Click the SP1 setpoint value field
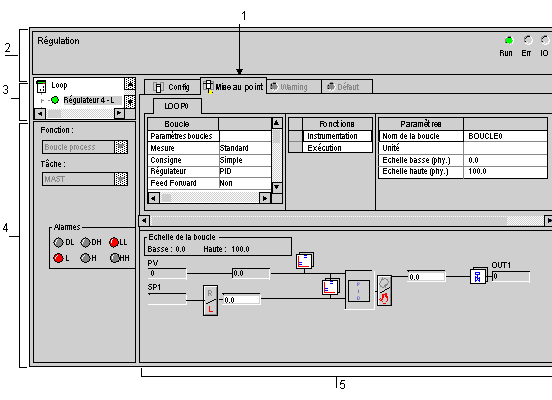 pos(167,299)
